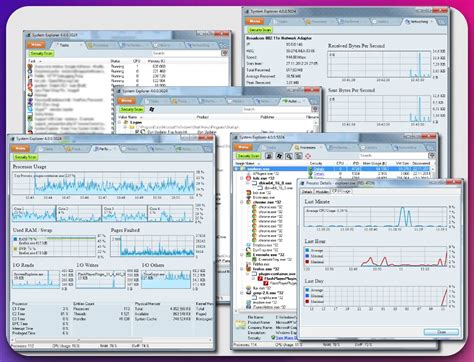Click the red FlashPlayerPlugin process icon
The image size is (474, 362).
pos(260,278)
